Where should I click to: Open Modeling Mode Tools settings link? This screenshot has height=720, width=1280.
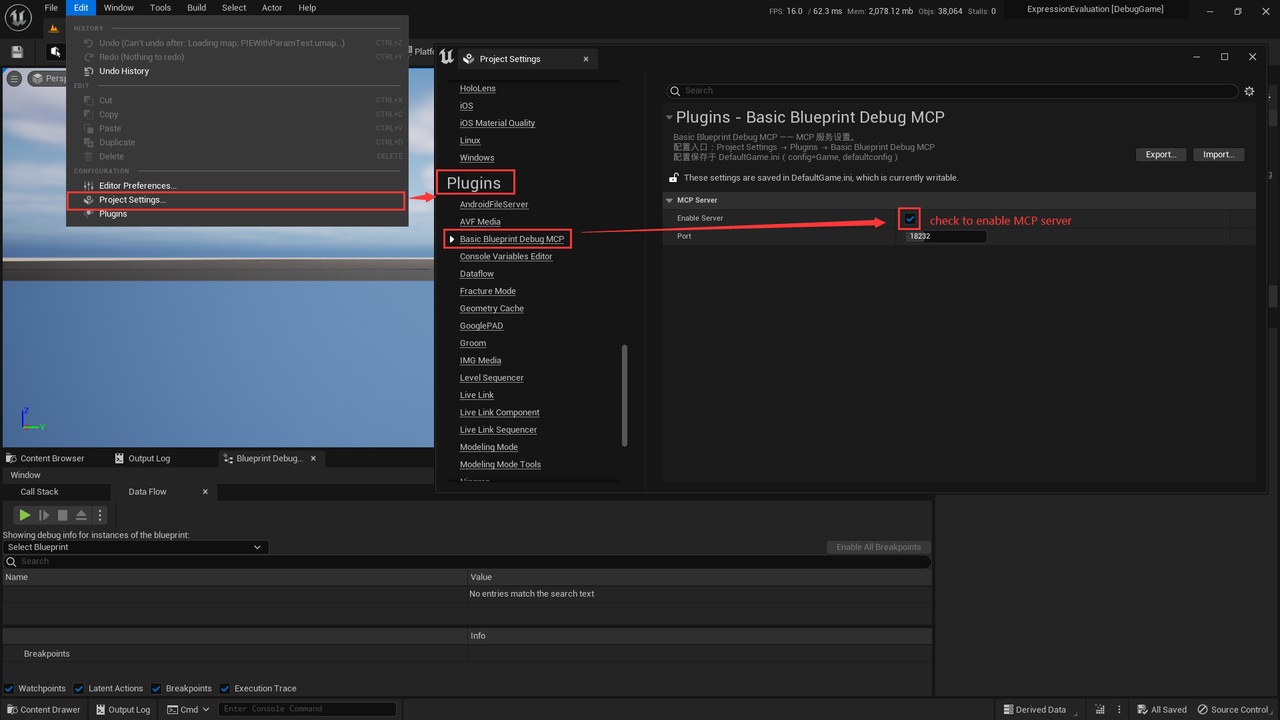[500, 464]
